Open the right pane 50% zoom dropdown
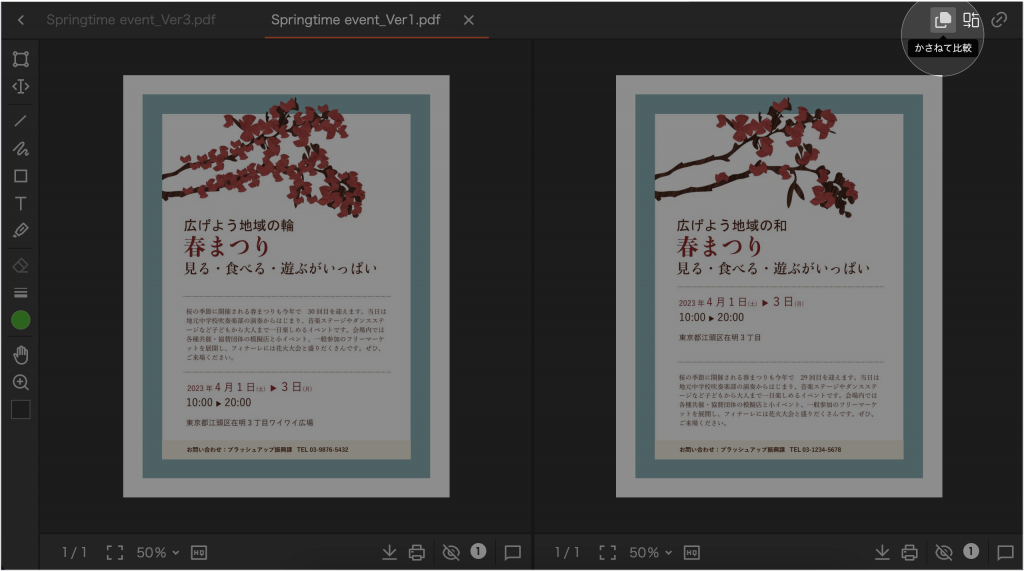The width and height of the screenshot is (1024, 571). point(650,553)
